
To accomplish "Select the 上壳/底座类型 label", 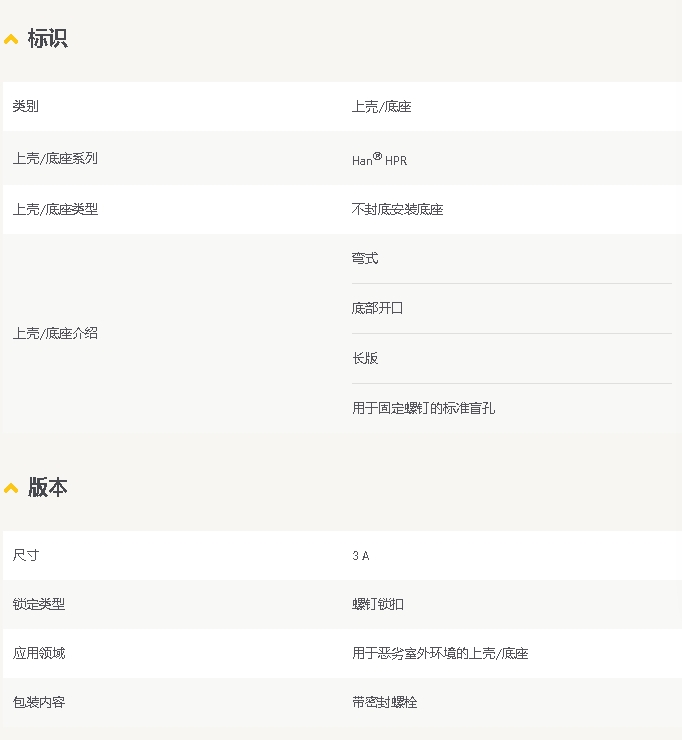I will point(55,209).
